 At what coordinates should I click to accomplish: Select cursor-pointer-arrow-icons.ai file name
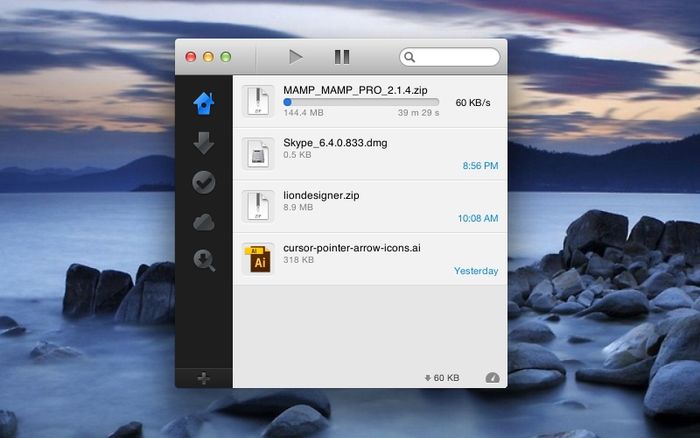pos(352,248)
